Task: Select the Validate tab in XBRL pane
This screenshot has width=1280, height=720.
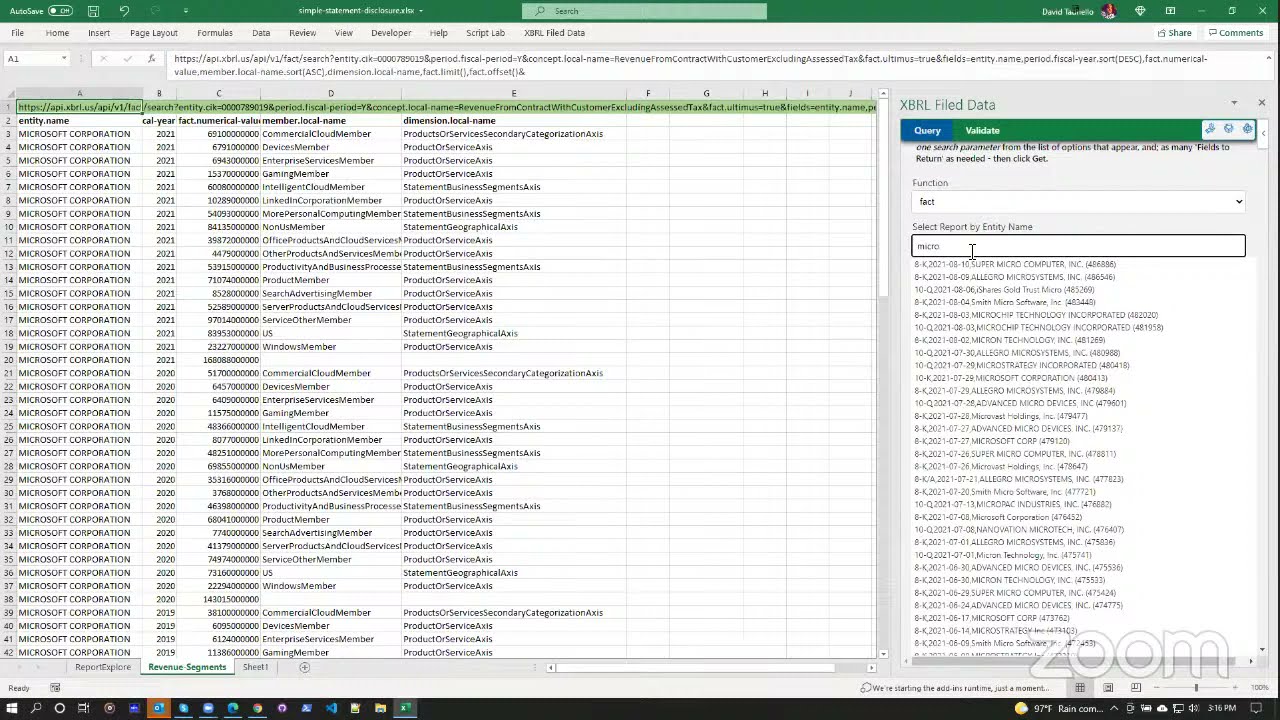Action: [x=982, y=131]
